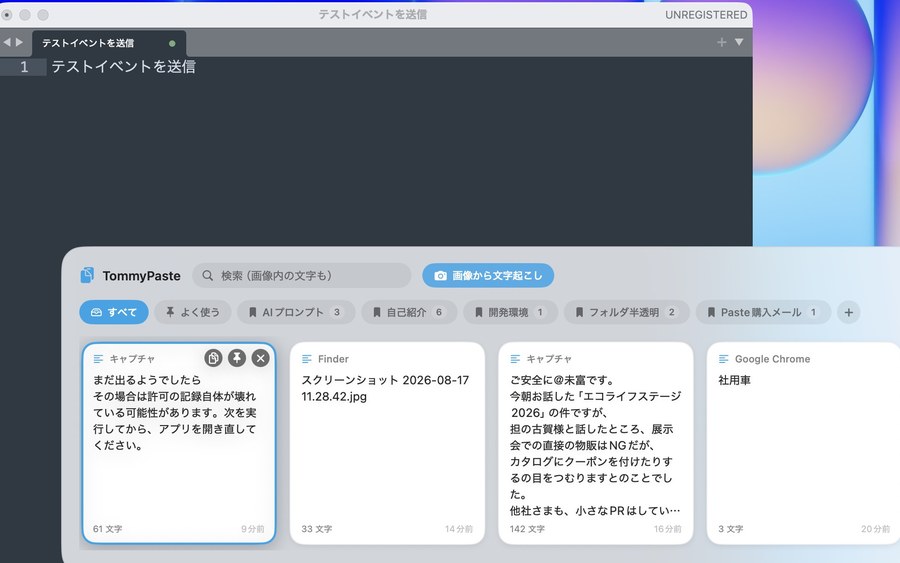Switch to the AIプロンプト folder tab
Screen dimensions: 900x563
[x=296, y=312]
